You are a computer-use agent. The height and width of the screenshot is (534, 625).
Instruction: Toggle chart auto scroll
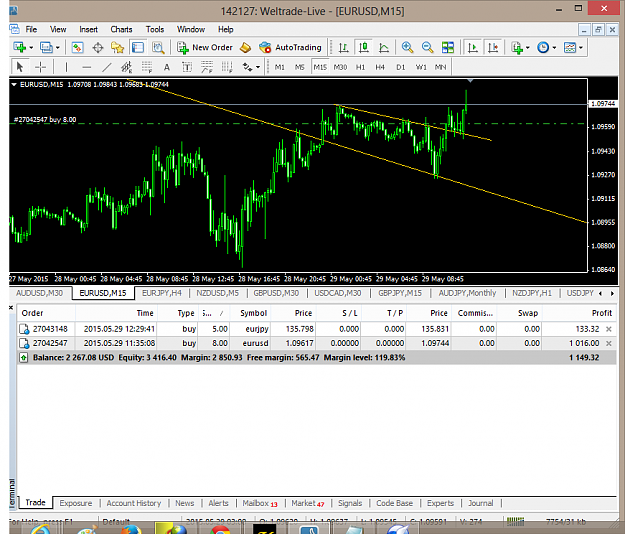tap(473, 47)
